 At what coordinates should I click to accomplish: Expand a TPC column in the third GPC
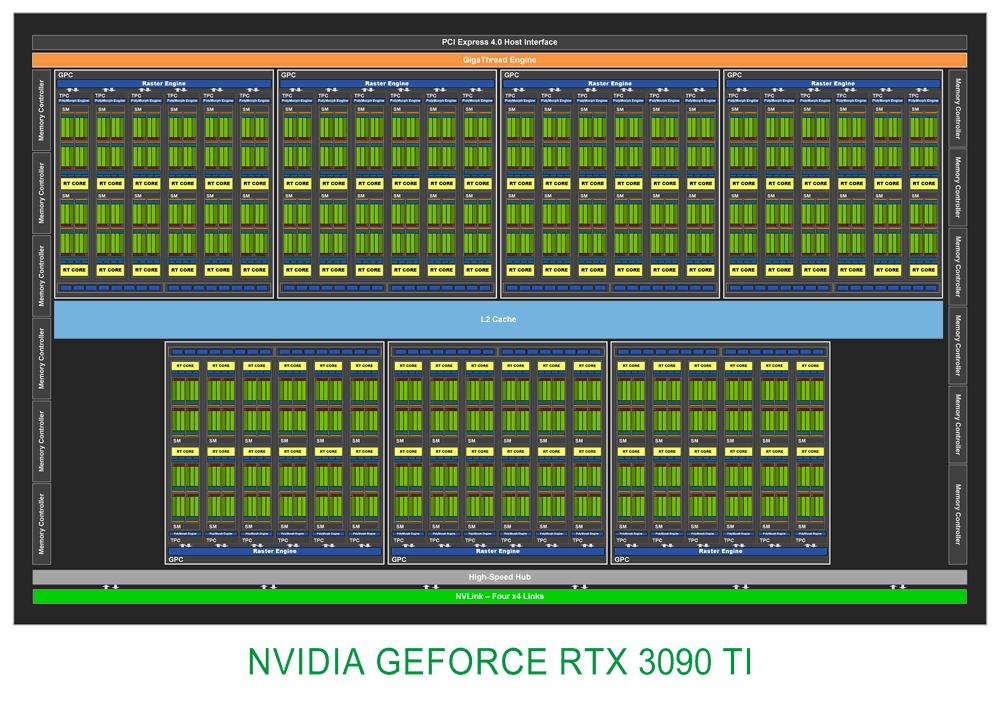tap(510, 97)
